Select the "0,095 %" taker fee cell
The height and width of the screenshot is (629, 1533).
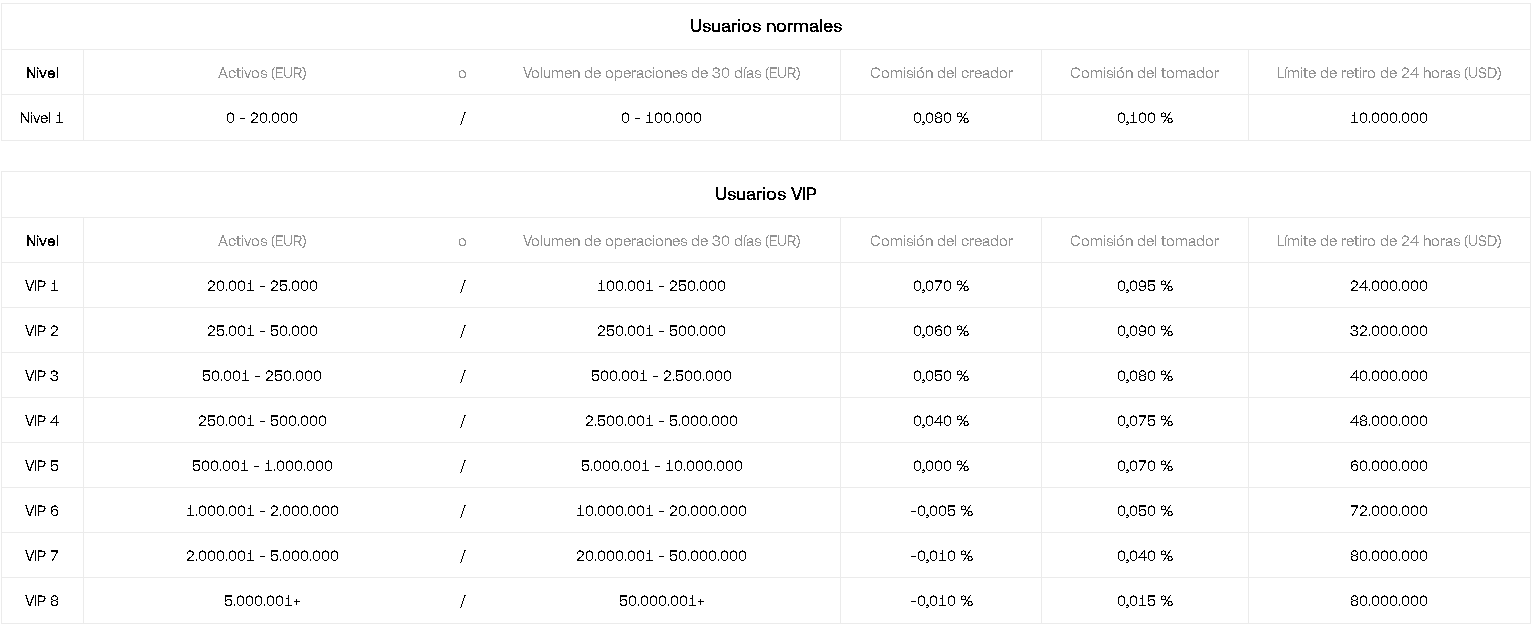click(x=1145, y=286)
